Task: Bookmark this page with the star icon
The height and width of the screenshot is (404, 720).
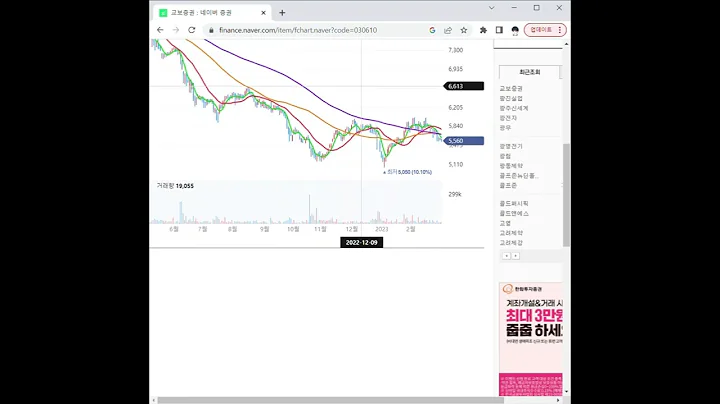Action: 464,30
